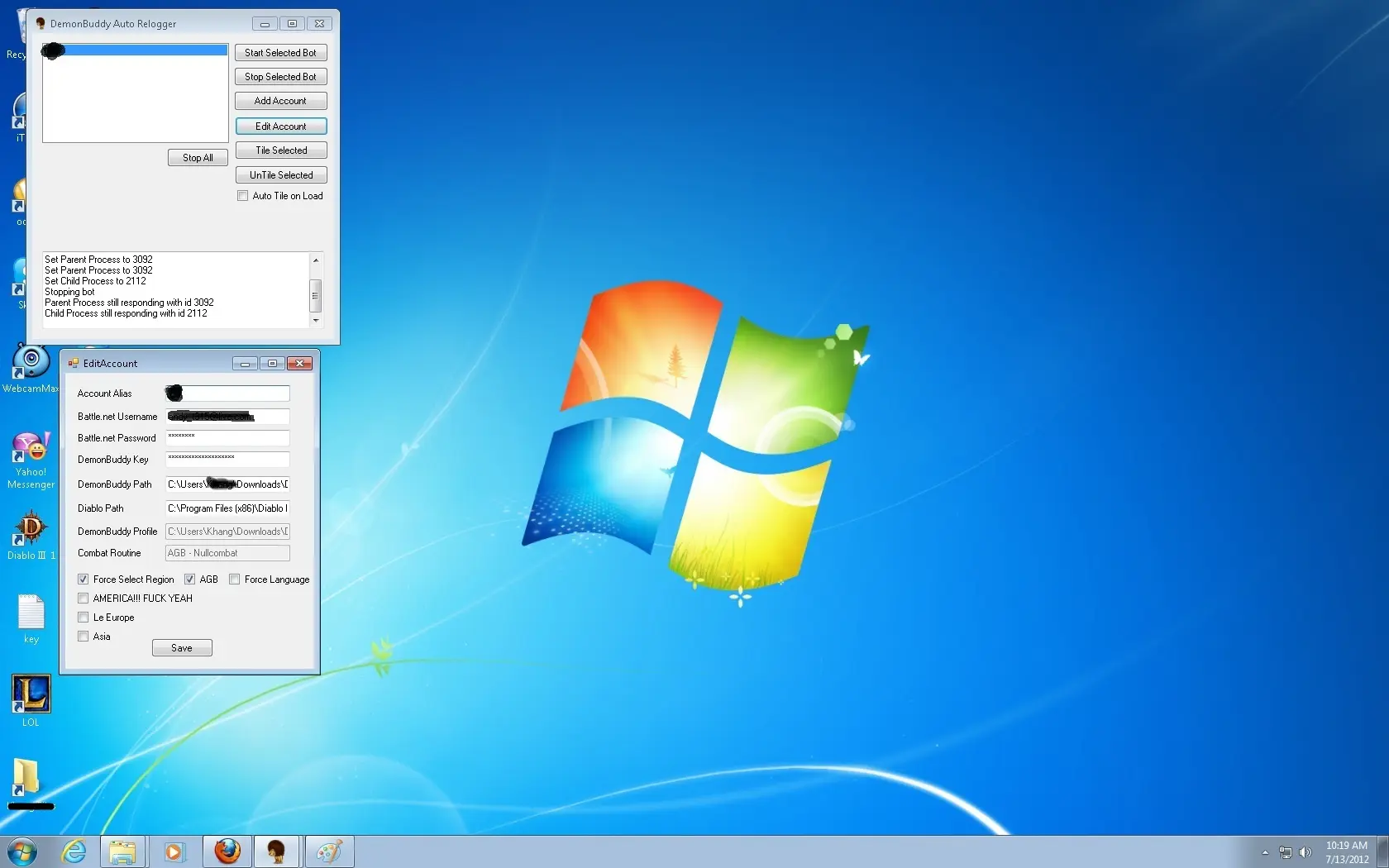Click the Battle.net Password field
This screenshot has width=1389, height=868.
(227, 438)
